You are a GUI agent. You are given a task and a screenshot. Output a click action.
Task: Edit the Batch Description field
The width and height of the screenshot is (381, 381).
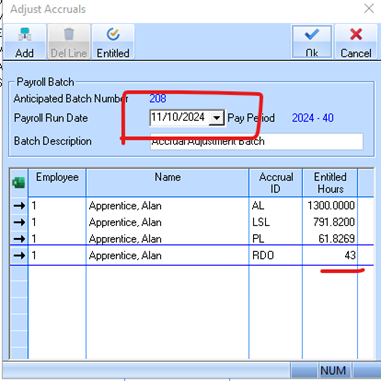pyautogui.click(x=257, y=142)
